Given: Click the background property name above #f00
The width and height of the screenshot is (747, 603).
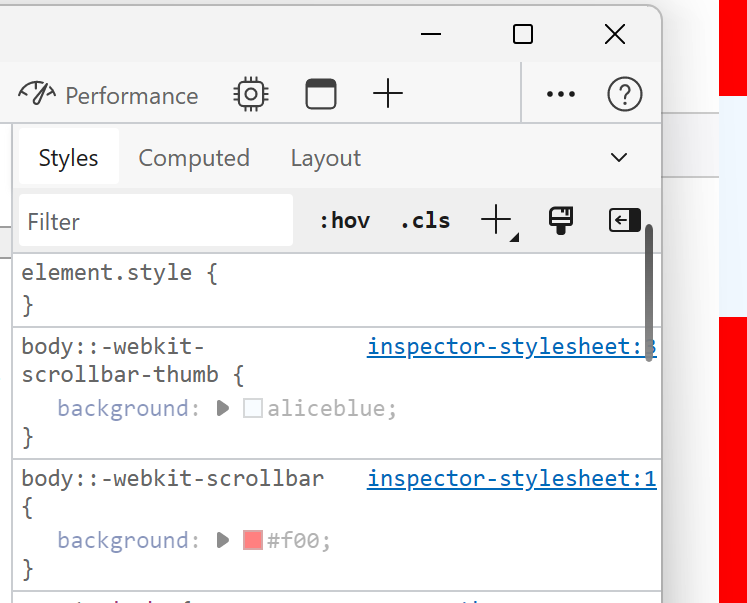Looking at the screenshot, I should 123,541.
